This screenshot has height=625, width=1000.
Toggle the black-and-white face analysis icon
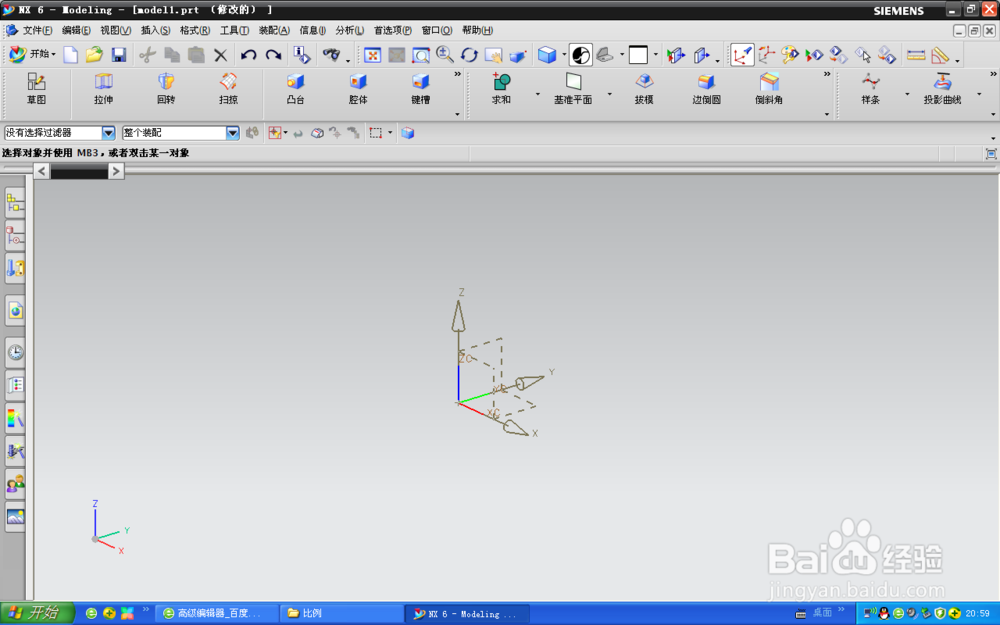[580, 55]
